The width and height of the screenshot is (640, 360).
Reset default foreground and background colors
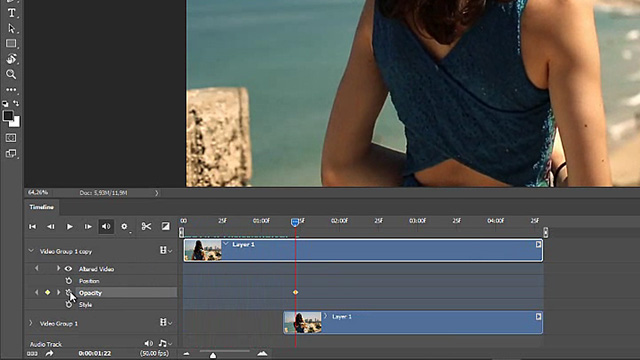(x=5, y=104)
